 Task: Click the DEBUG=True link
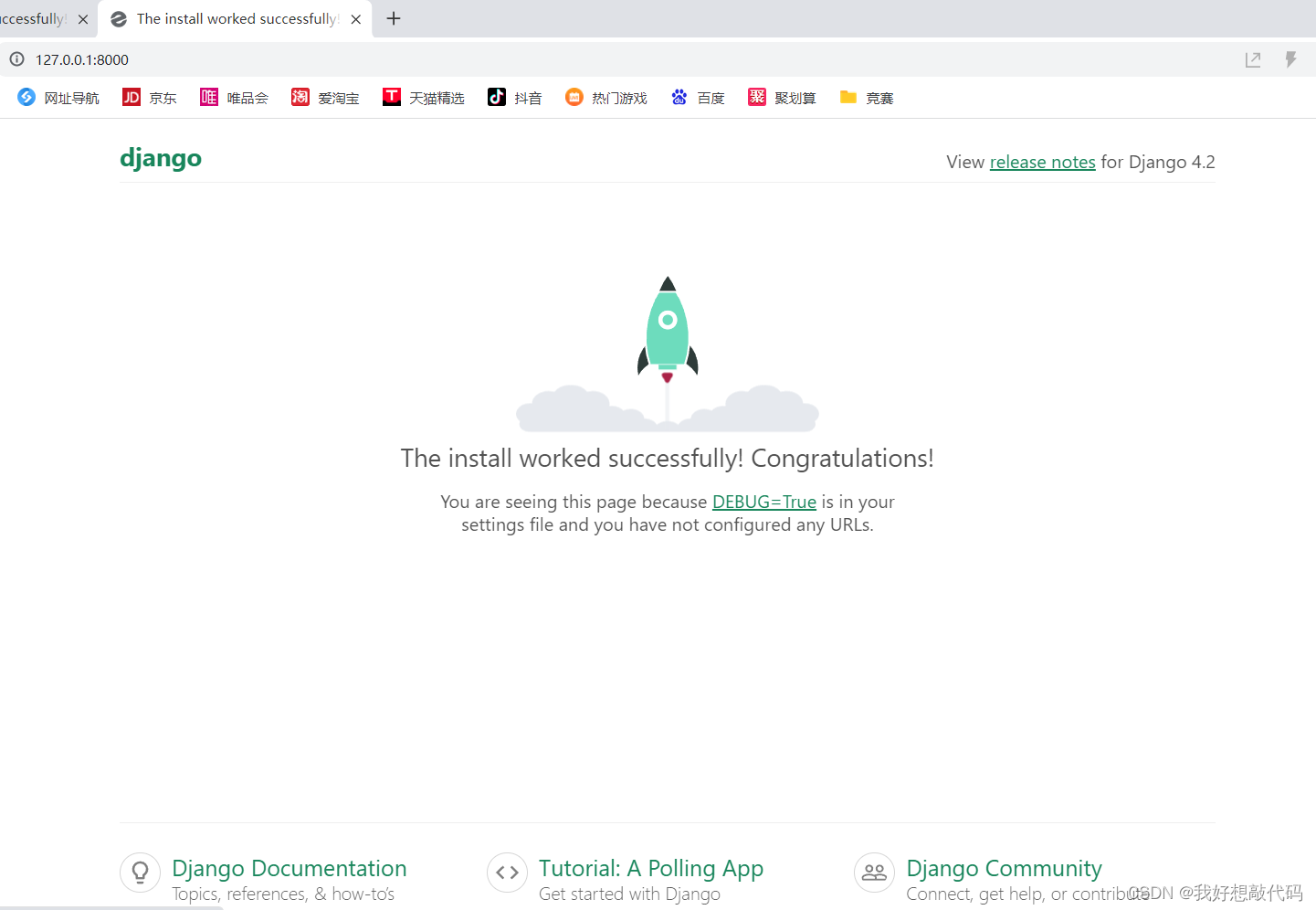point(764,502)
